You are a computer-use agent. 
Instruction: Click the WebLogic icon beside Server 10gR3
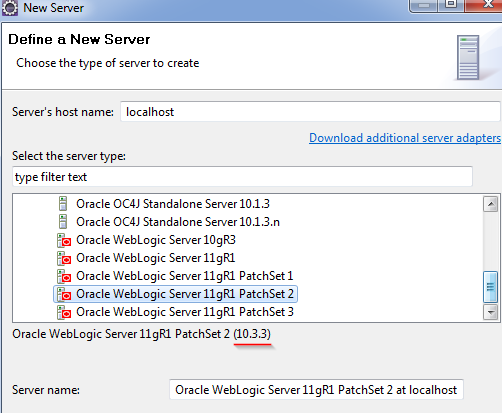tap(64, 240)
